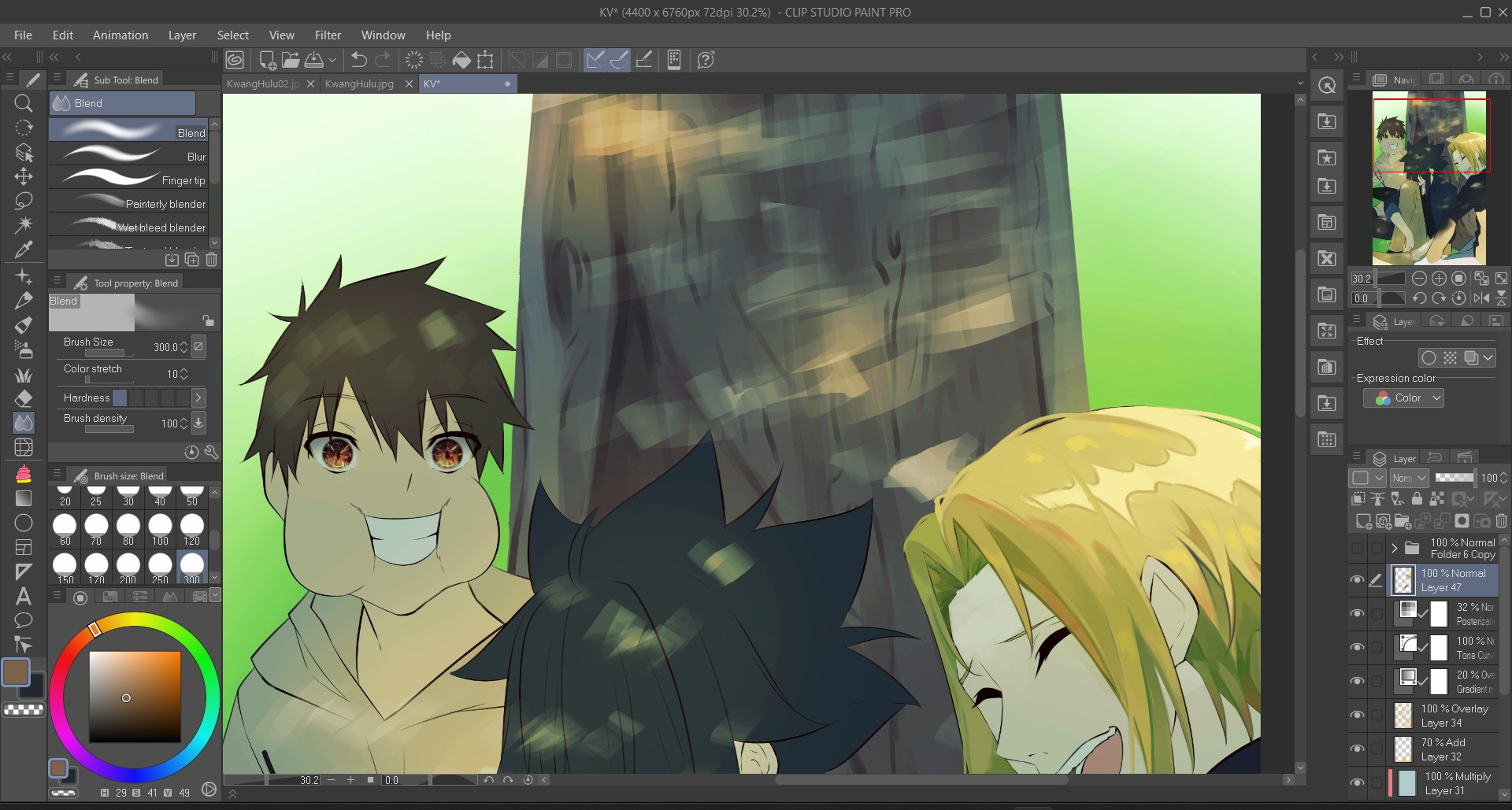Screen dimensions: 1512x810
Task: Select the Text tool
Action: tap(24, 596)
